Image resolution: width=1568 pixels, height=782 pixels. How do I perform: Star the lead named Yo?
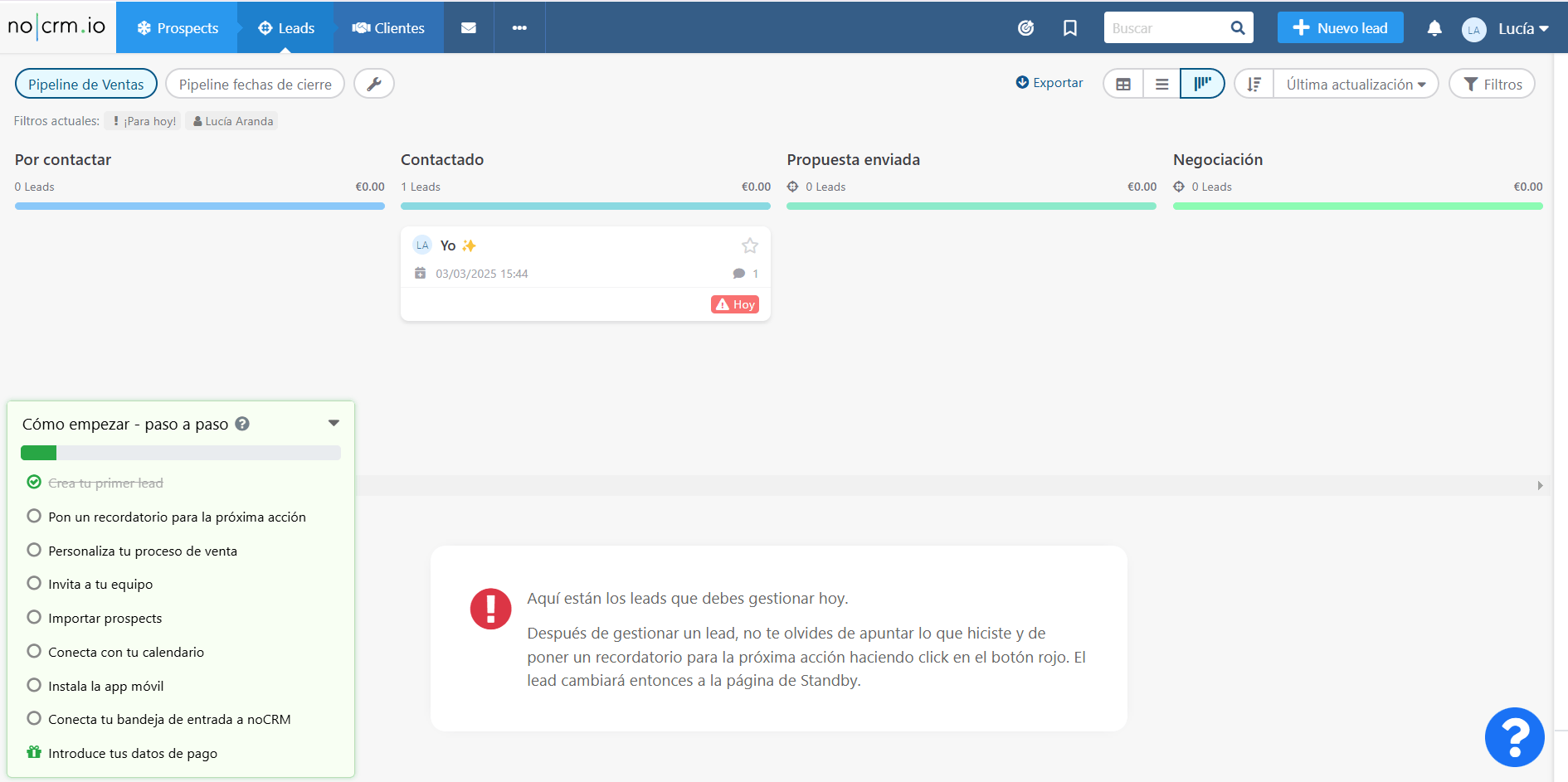[x=750, y=245]
